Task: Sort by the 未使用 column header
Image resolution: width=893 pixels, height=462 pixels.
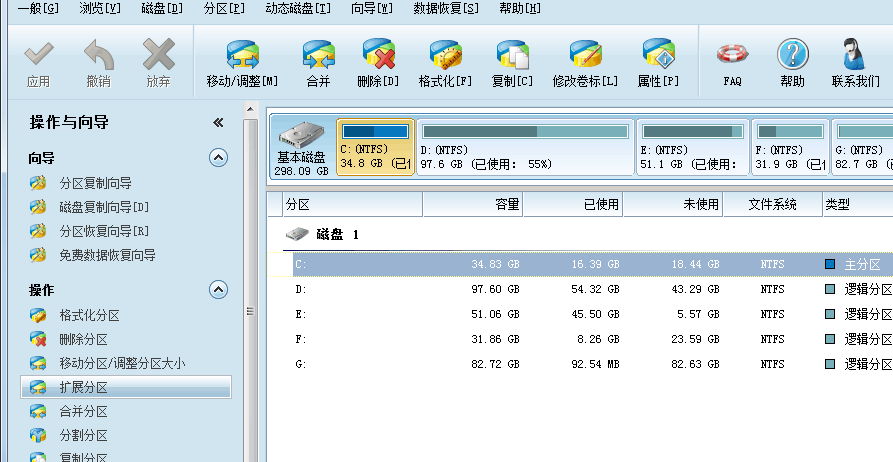Action: tap(673, 205)
